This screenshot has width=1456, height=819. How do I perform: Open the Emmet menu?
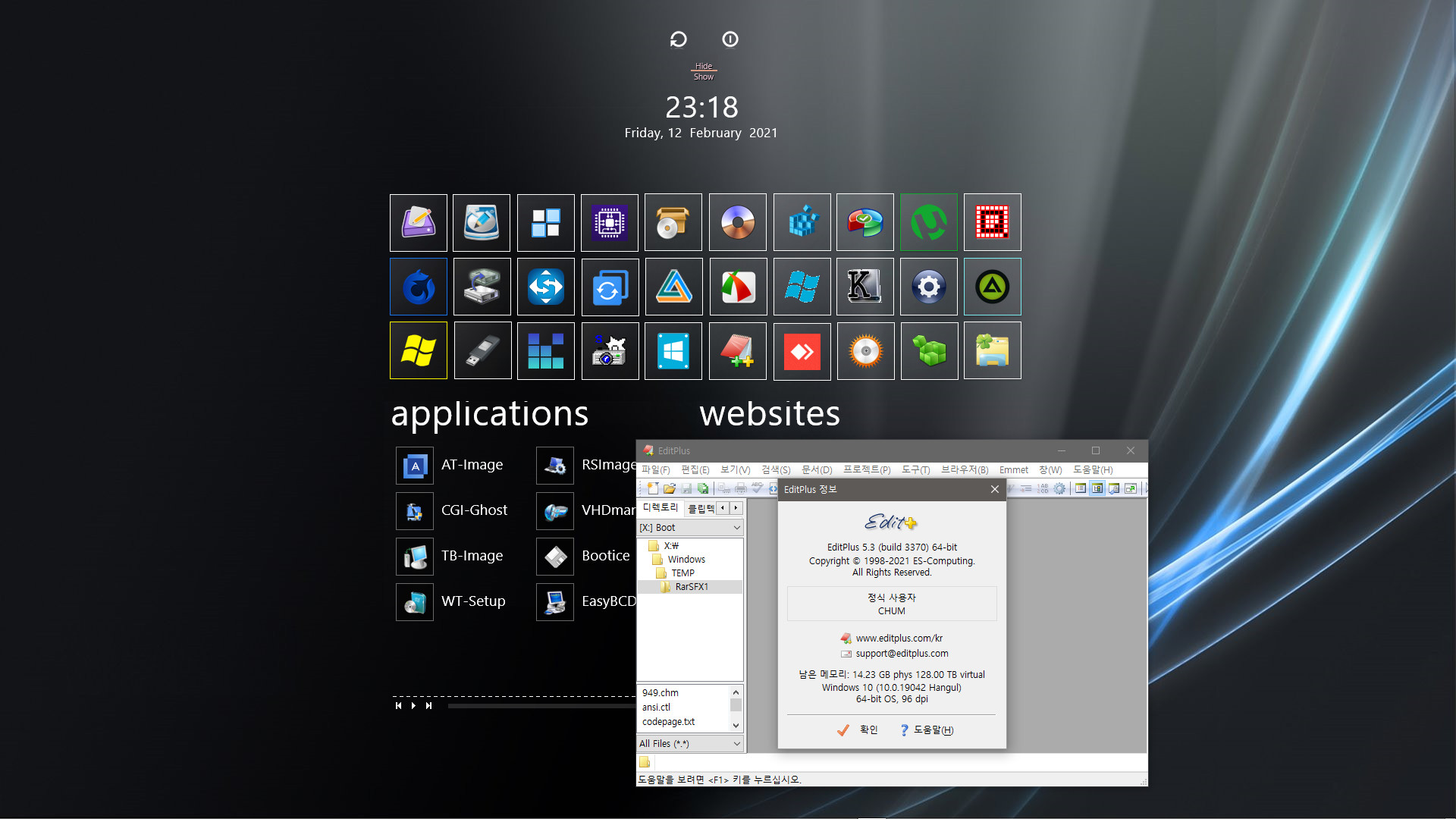pyautogui.click(x=1013, y=469)
